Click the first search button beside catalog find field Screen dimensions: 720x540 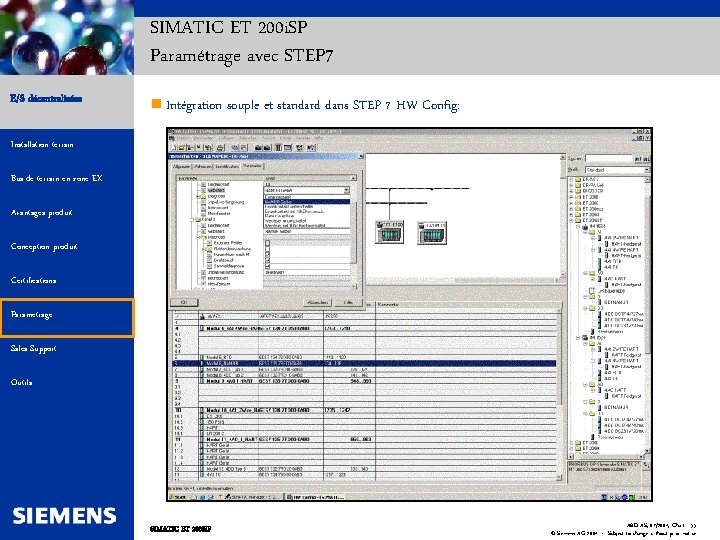[x=638, y=159]
